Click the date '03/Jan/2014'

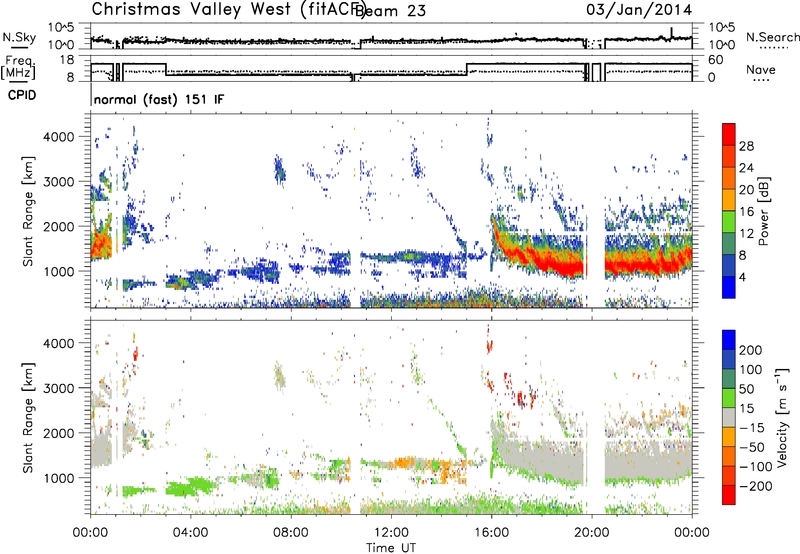click(x=639, y=10)
